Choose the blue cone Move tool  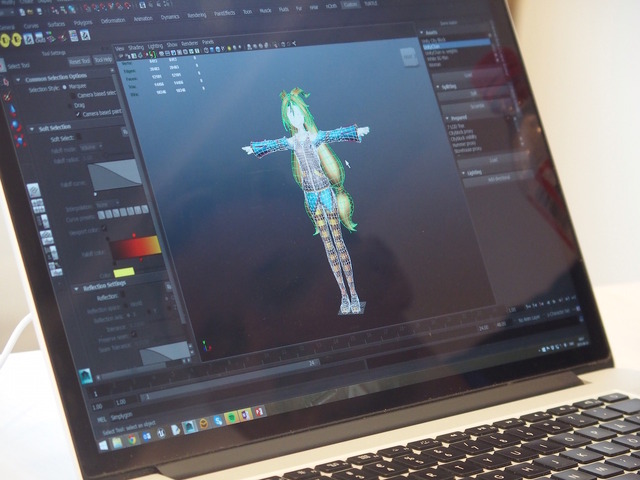[13, 110]
